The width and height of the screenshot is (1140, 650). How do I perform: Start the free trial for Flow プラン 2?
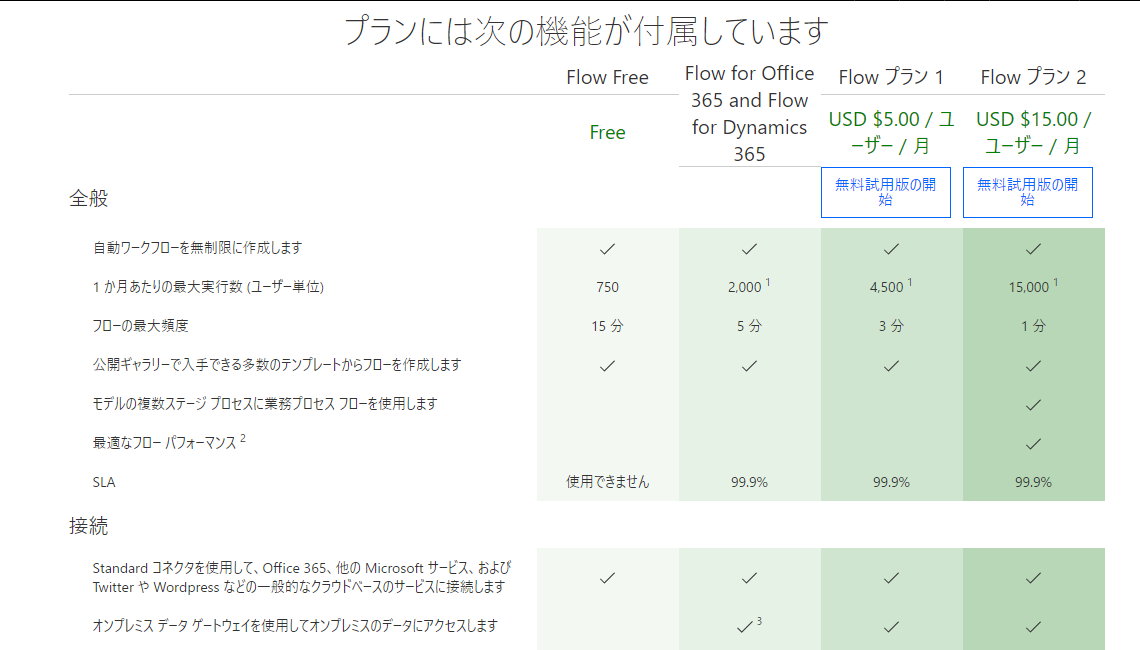click(x=1027, y=192)
